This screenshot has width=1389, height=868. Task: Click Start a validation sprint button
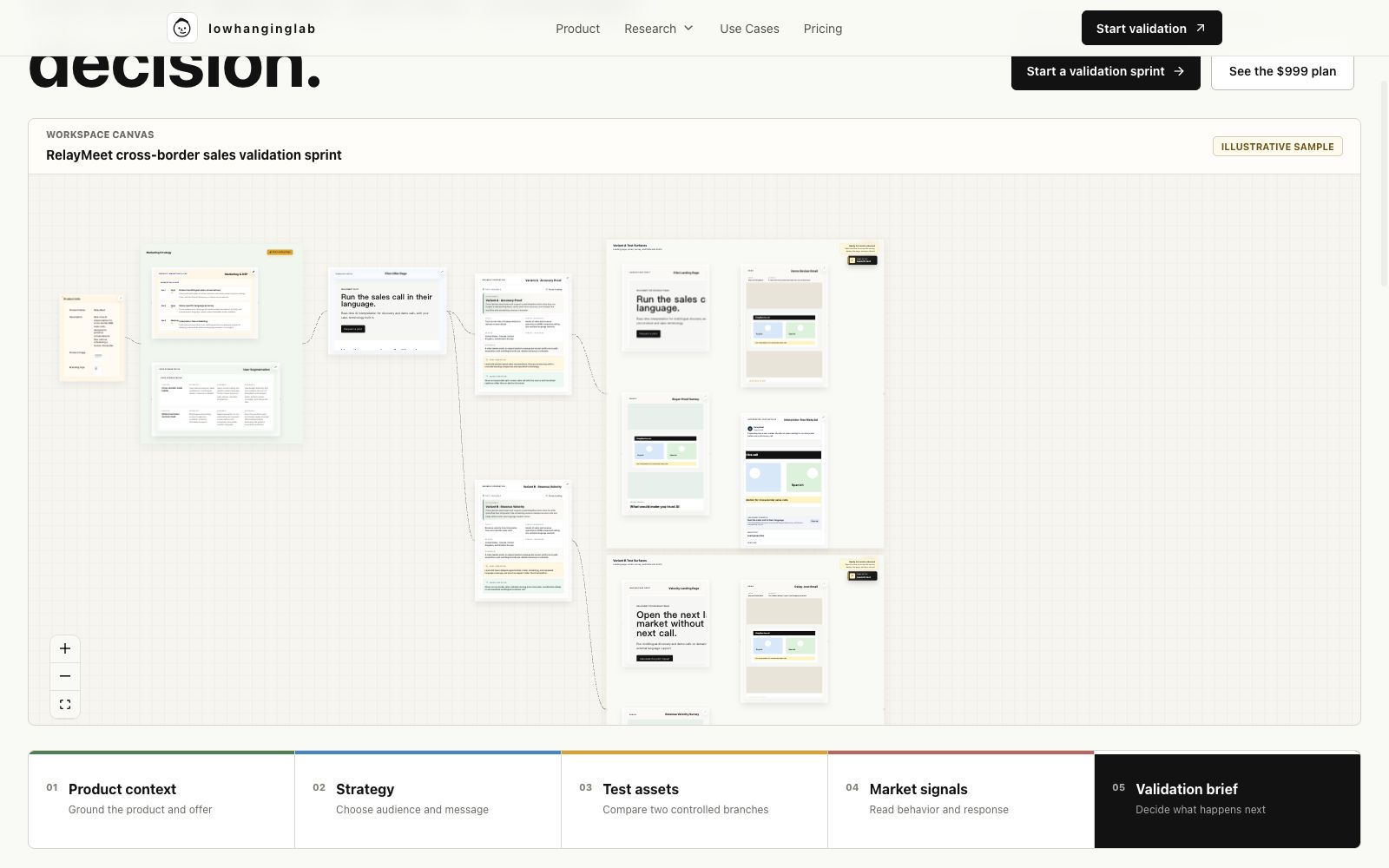click(x=1105, y=71)
